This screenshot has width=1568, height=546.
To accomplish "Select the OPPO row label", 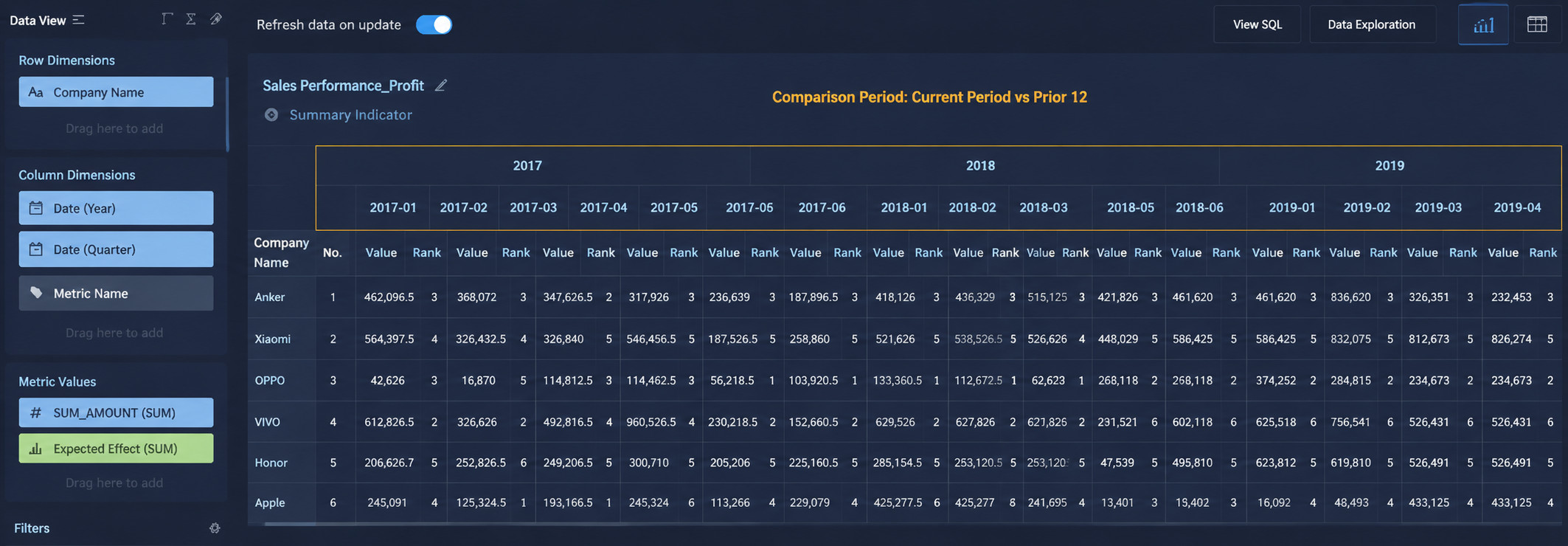I will click(x=269, y=380).
